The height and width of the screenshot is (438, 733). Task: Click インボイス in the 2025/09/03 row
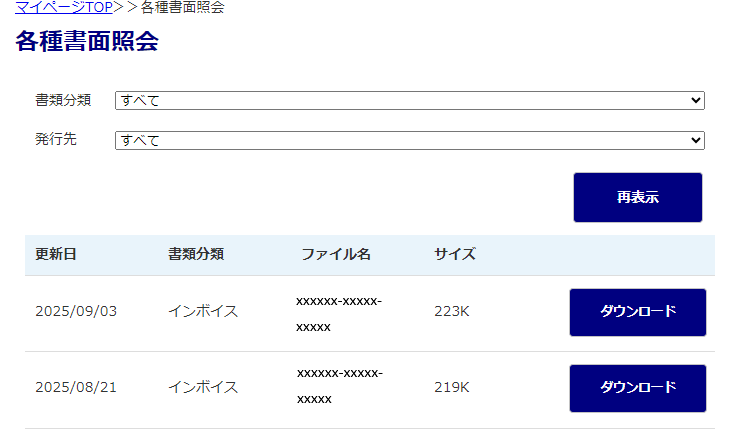[203, 311]
